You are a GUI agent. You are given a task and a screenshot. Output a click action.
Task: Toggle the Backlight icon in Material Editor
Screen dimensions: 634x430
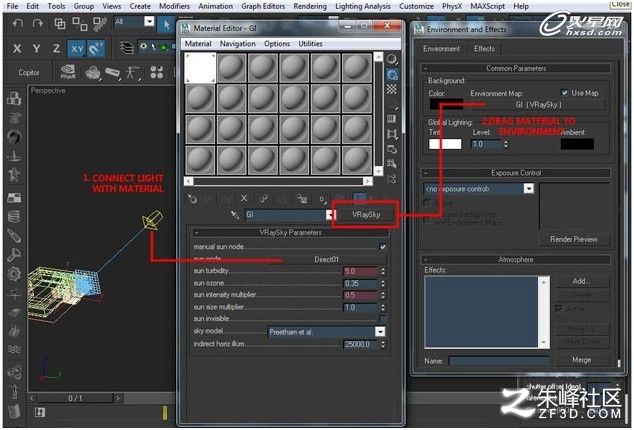click(x=392, y=74)
